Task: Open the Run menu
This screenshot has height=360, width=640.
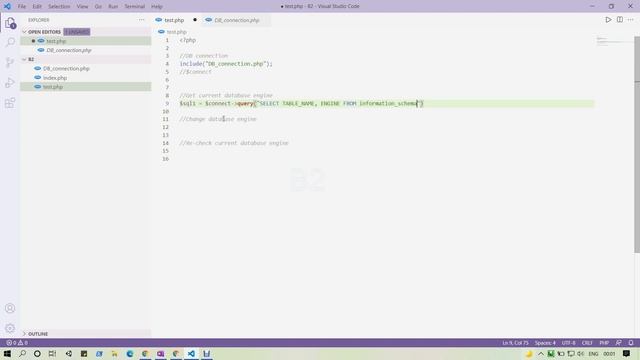Action: (x=113, y=7)
